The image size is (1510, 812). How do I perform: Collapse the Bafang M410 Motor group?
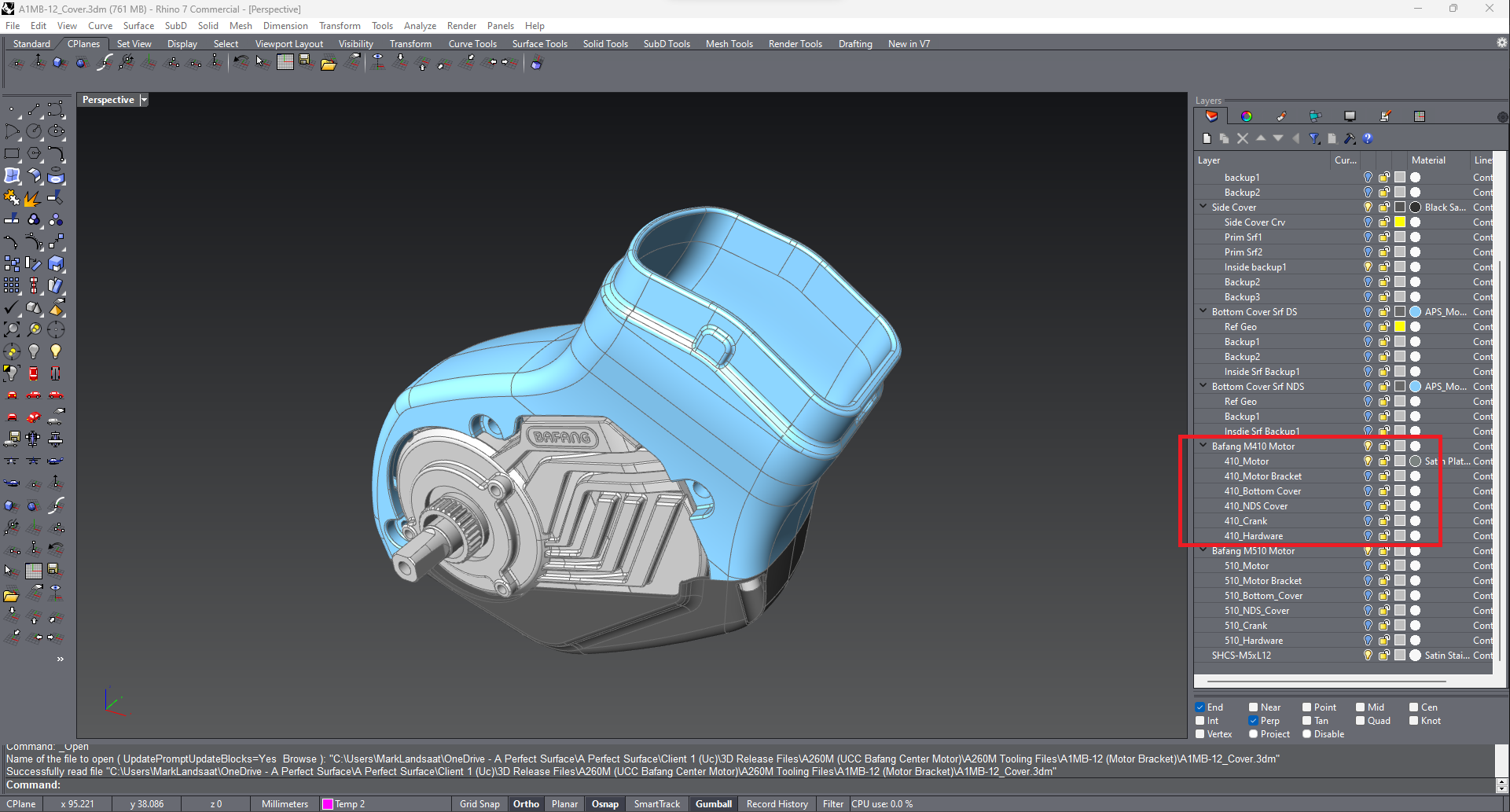pyautogui.click(x=1203, y=446)
